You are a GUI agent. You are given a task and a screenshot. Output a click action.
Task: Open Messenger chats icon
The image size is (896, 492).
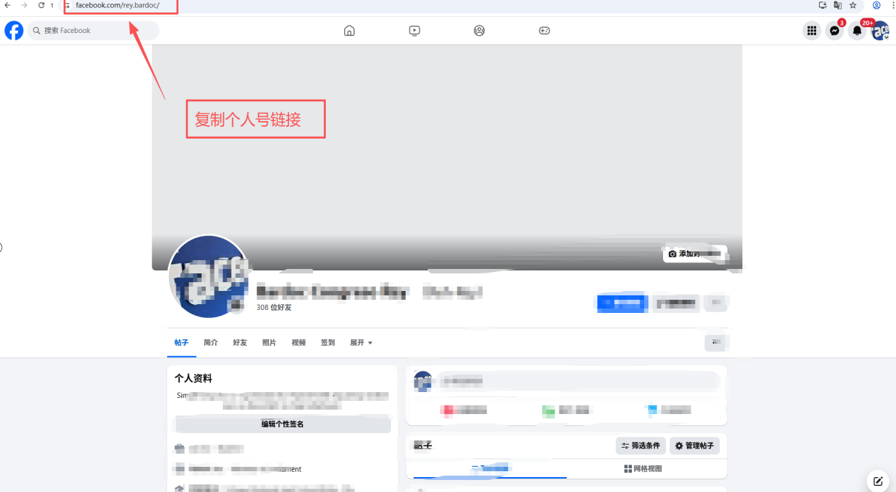[834, 31]
